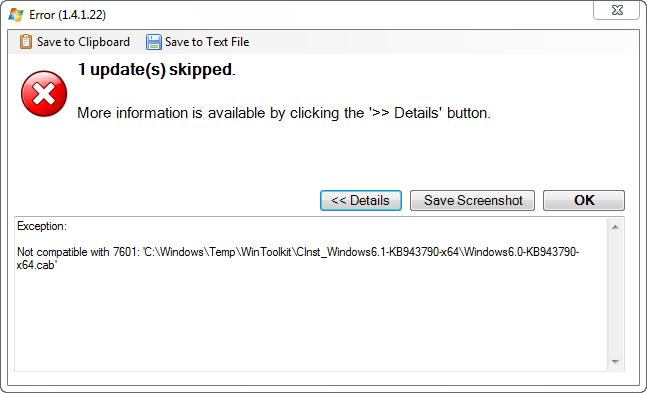Click the scrollbar track in the details pane
The height and width of the screenshot is (393, 647).
coord(615,294)
